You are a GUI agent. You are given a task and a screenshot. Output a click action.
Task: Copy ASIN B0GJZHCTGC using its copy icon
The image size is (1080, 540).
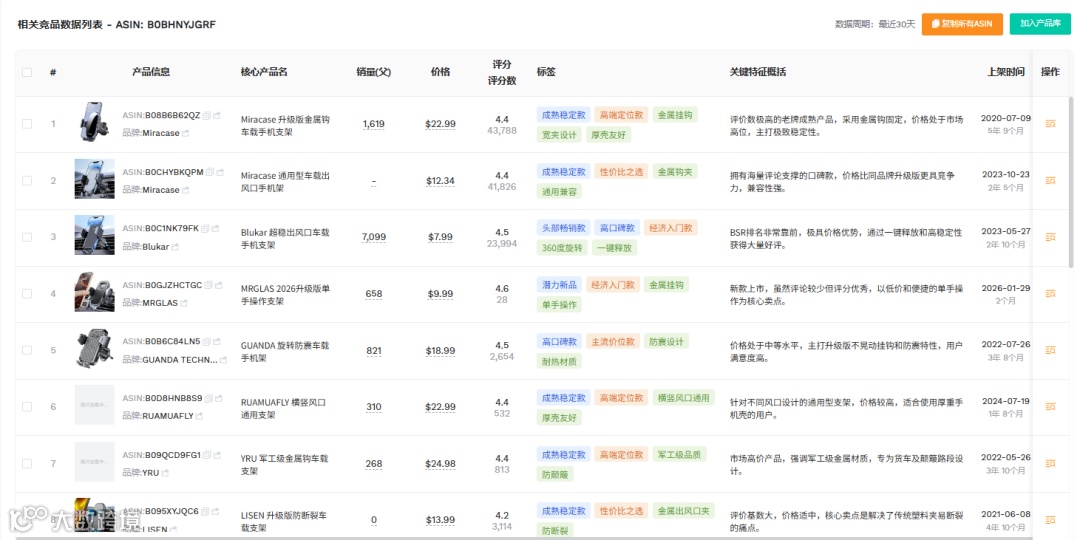[x=209, y=285]
